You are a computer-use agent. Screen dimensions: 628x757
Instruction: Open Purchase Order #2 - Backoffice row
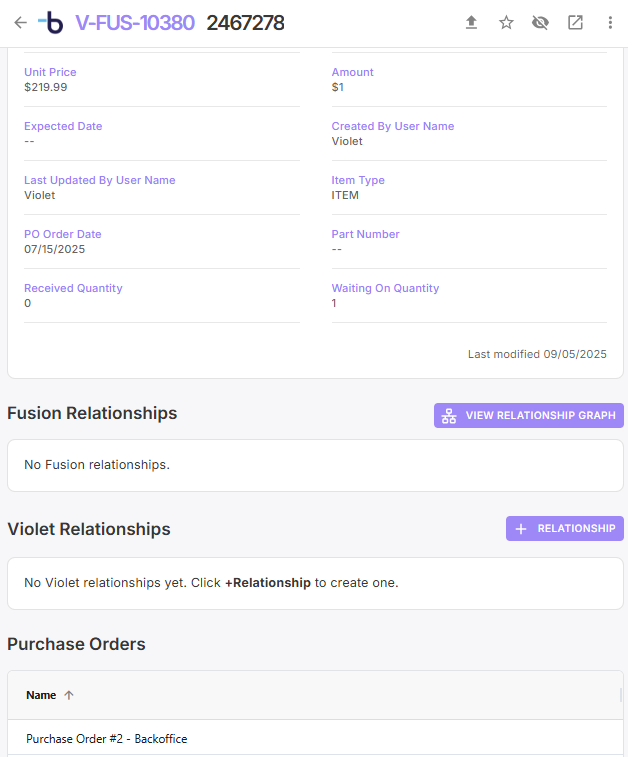(x=107, y=739)
